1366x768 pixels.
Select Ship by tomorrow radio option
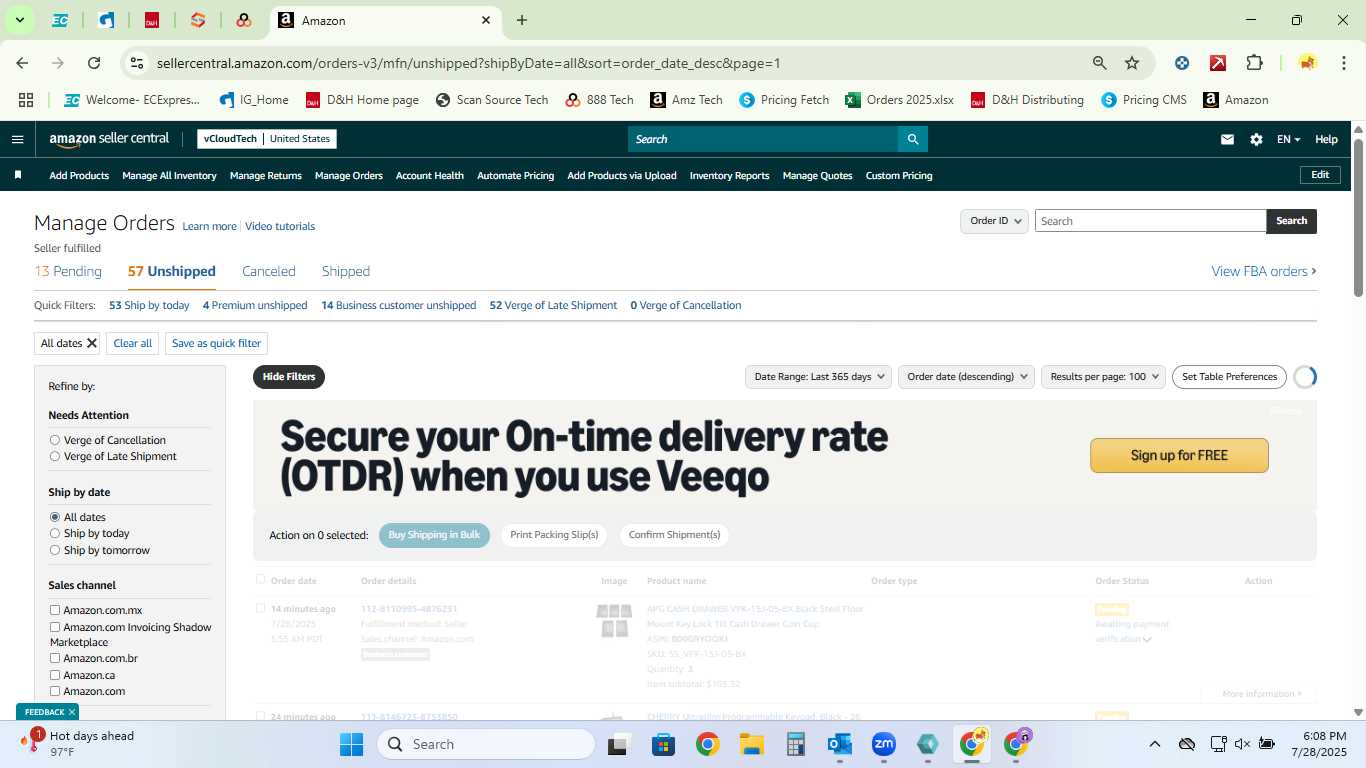pyautogui.click(x=55, y=550)
